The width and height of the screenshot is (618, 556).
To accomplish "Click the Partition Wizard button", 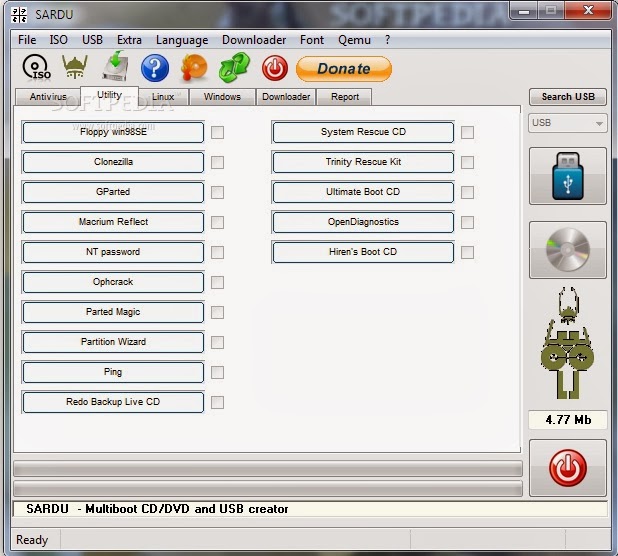I will [113, 342].
